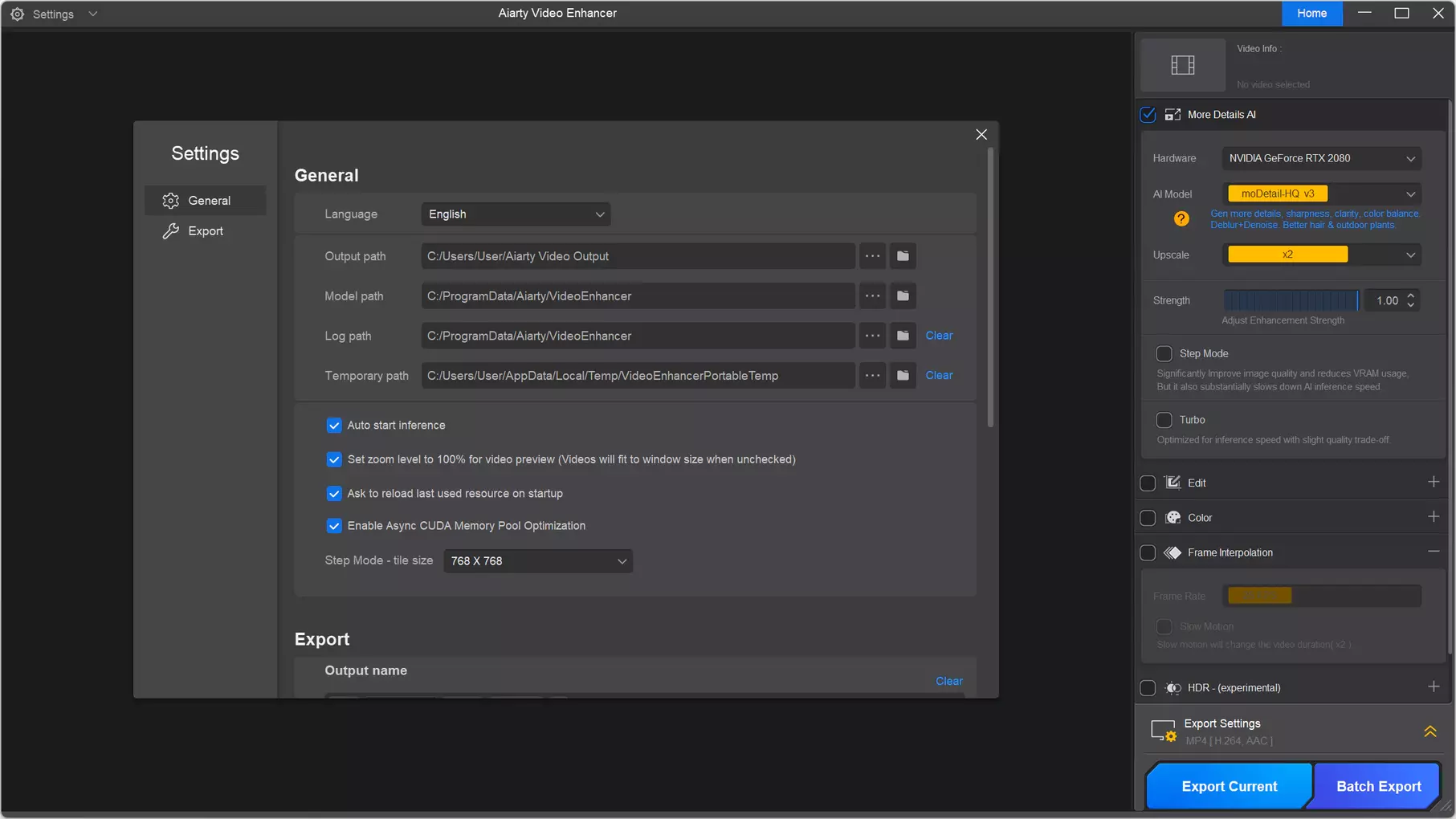The height and width of the screenshot is (819, 1456).
Task: Browse for Temporary path with ellipsis button
Action: tap(872, 376)
